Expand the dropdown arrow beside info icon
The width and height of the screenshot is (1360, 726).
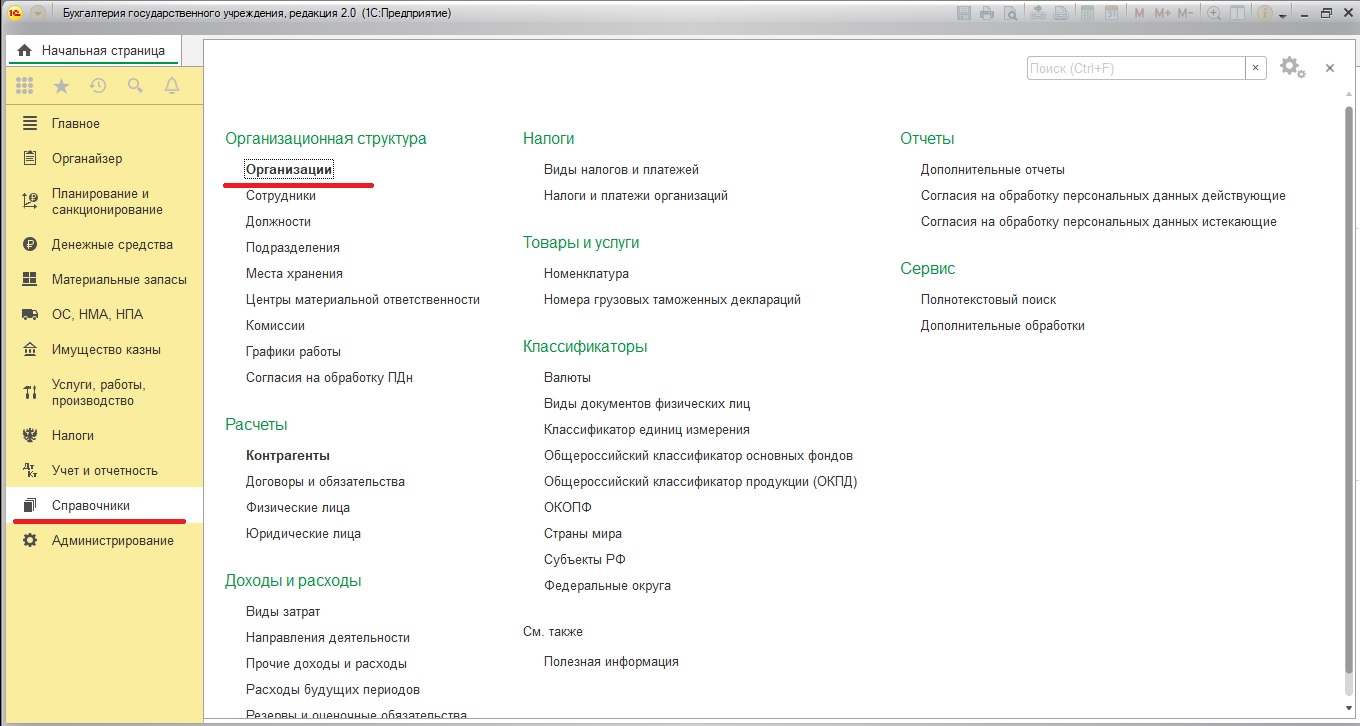[1283, 15]
